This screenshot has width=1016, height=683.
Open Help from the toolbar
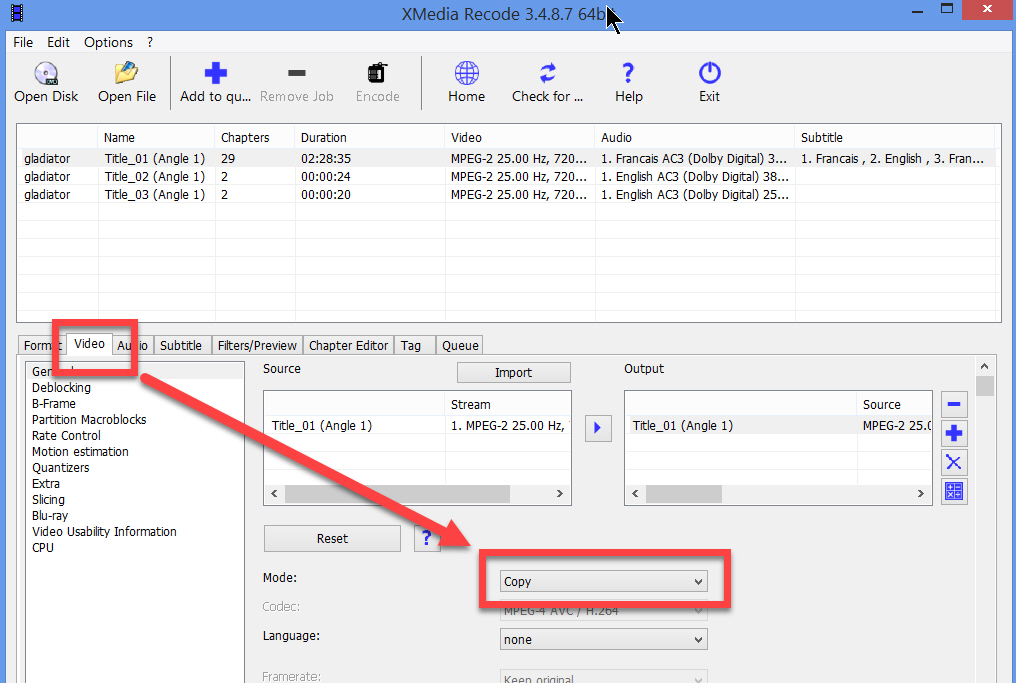629,83
